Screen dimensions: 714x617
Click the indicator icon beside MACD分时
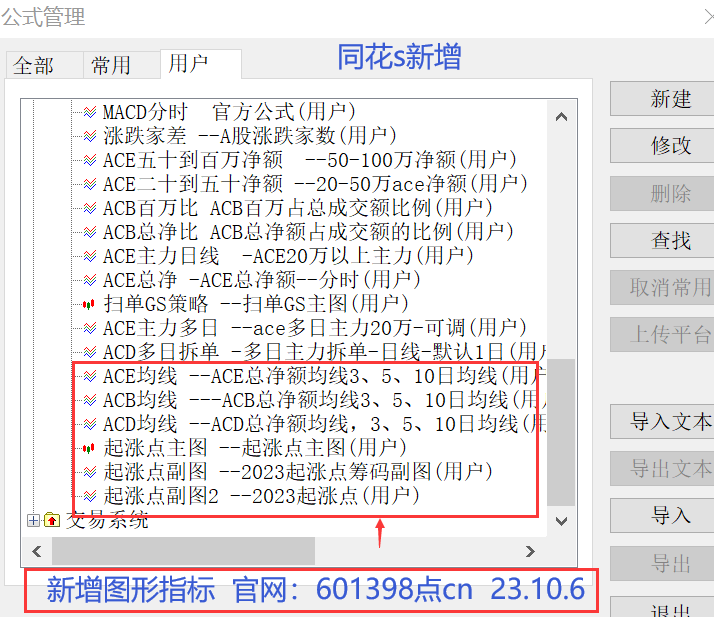[x=90, y=112]
